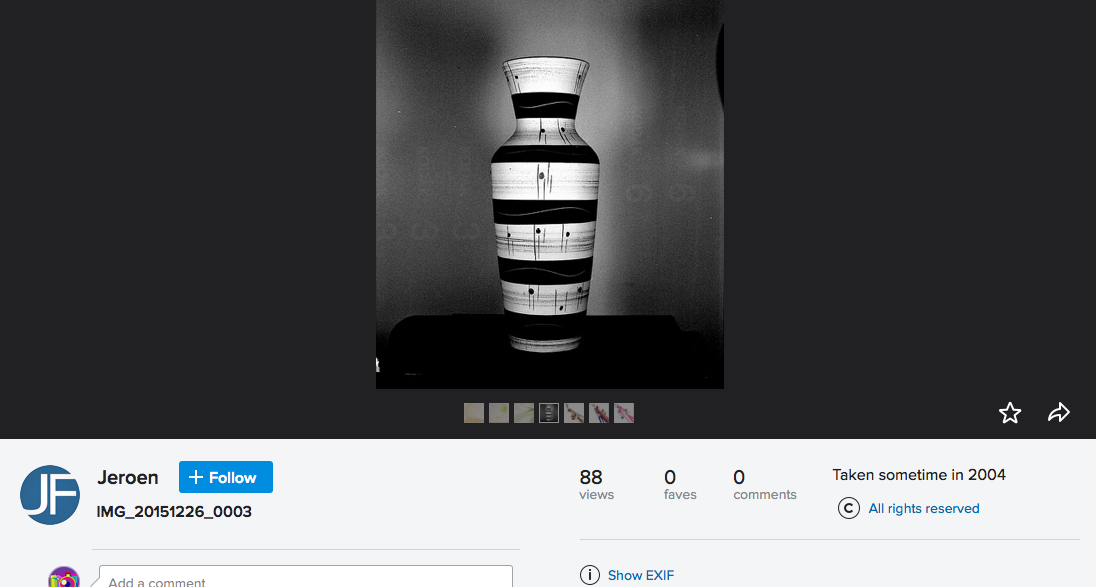Click into the Add a comment field
The height and width of the screenshot is (587, 1096).
[x=305, y=577]
